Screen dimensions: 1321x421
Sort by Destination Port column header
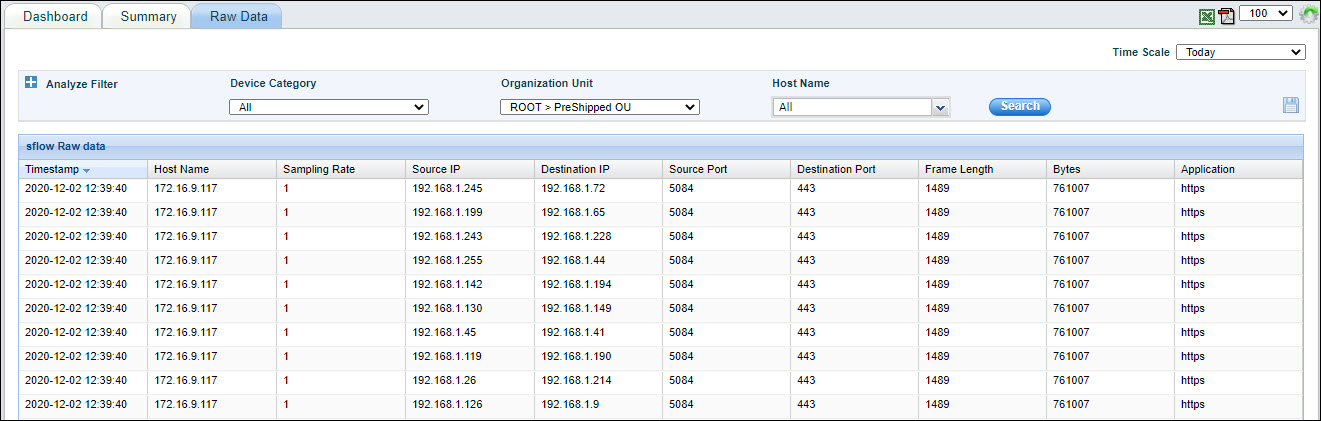(836, 169)
